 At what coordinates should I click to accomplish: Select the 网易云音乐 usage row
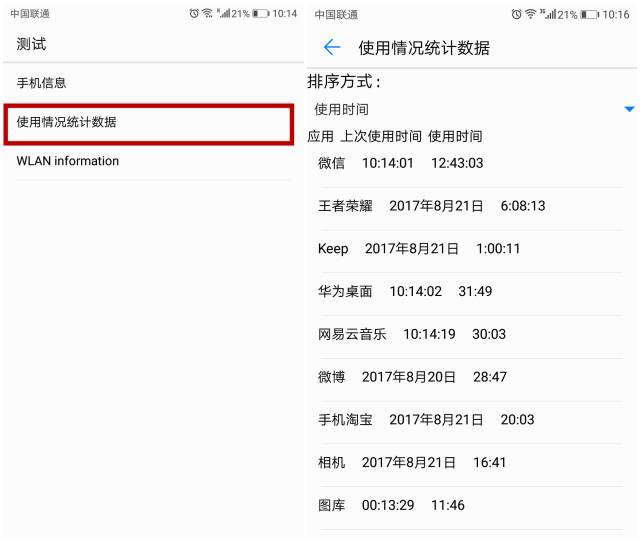(471, 334)
